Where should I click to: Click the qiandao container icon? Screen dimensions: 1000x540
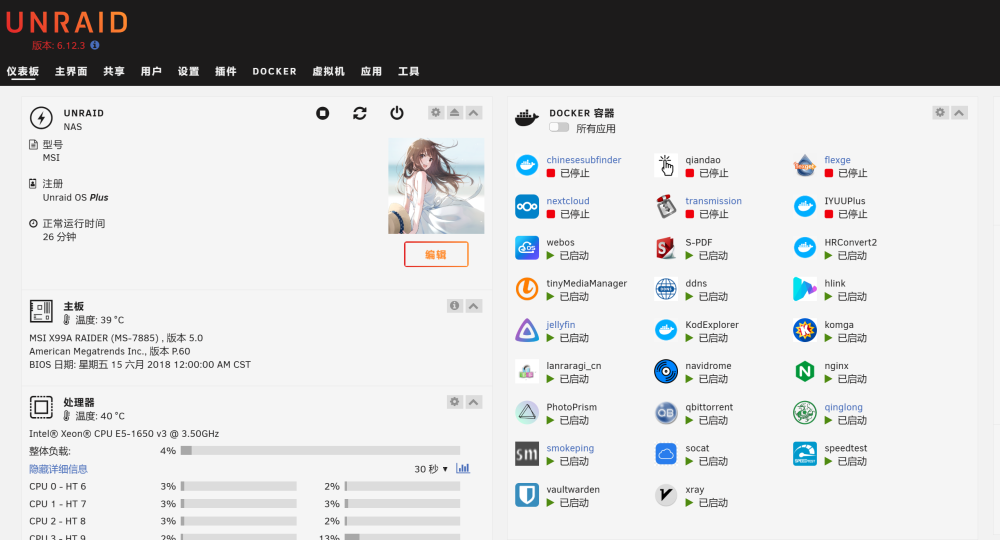pyautogui.click(x=666, y=166)
